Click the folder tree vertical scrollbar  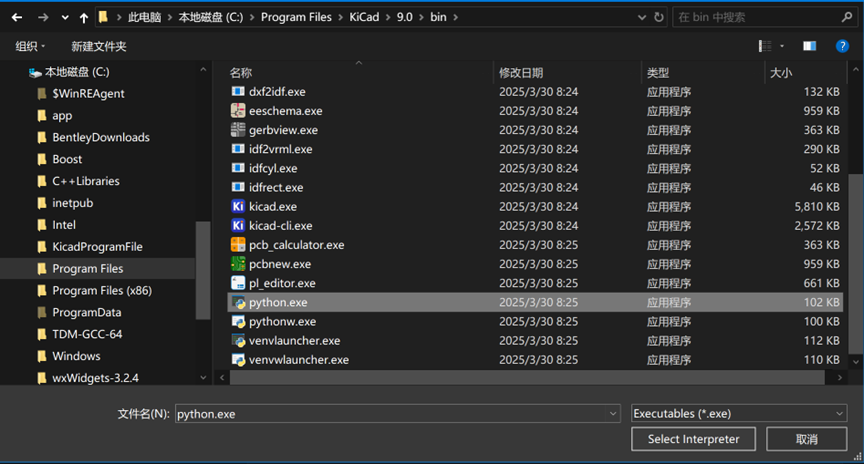coord(203,270)
